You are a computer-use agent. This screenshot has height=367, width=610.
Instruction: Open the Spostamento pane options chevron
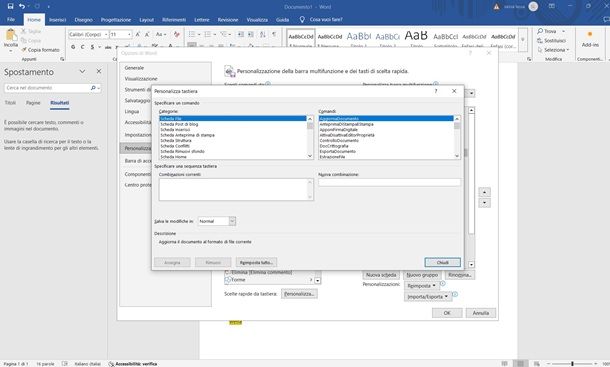[x=82, y=72]
